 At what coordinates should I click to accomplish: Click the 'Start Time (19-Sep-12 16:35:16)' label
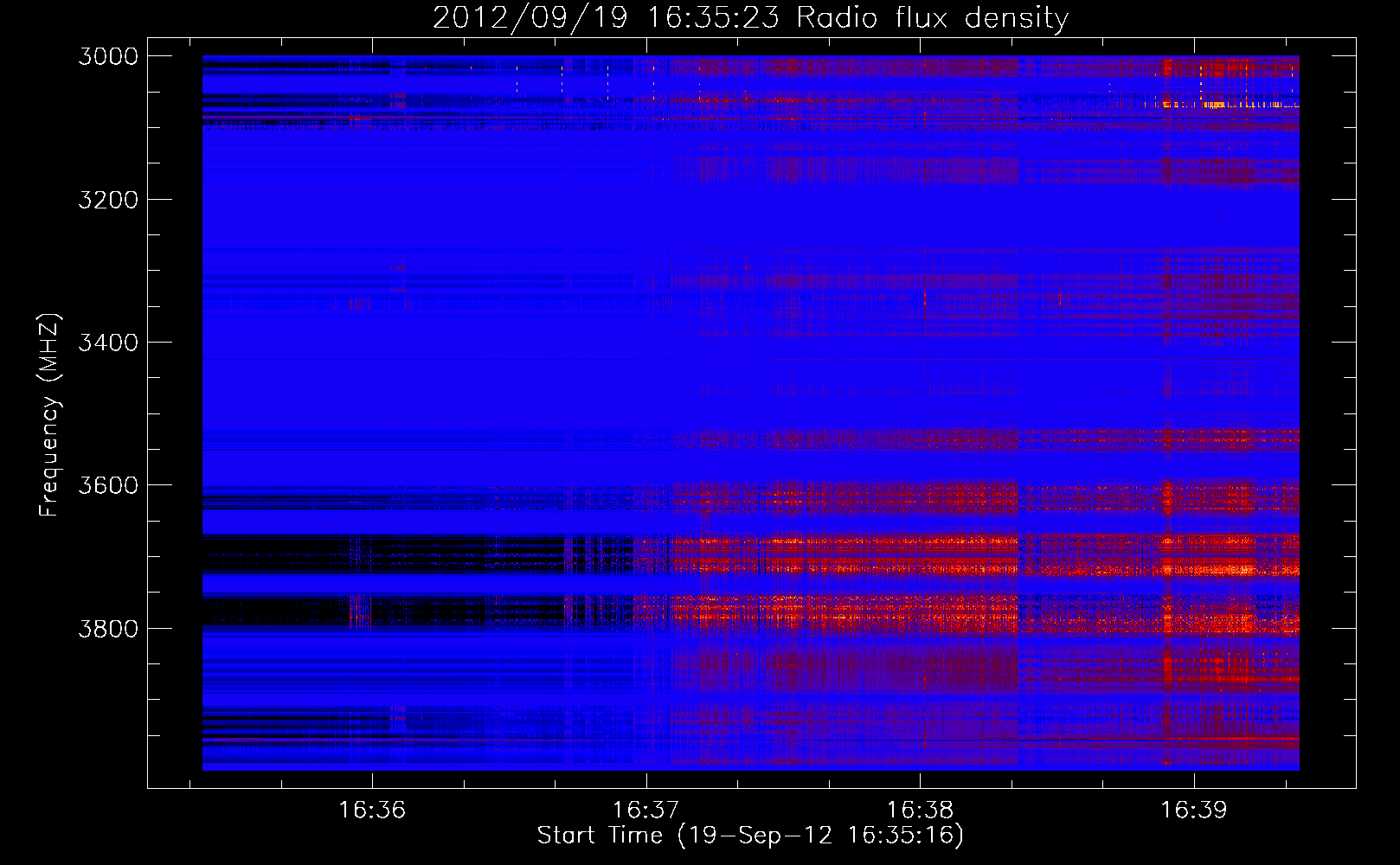[x=750, y=836]
